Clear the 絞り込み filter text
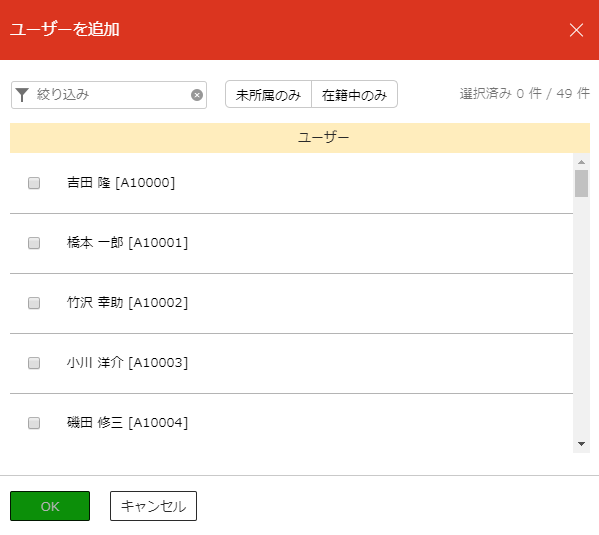 (x=197, y=95)
